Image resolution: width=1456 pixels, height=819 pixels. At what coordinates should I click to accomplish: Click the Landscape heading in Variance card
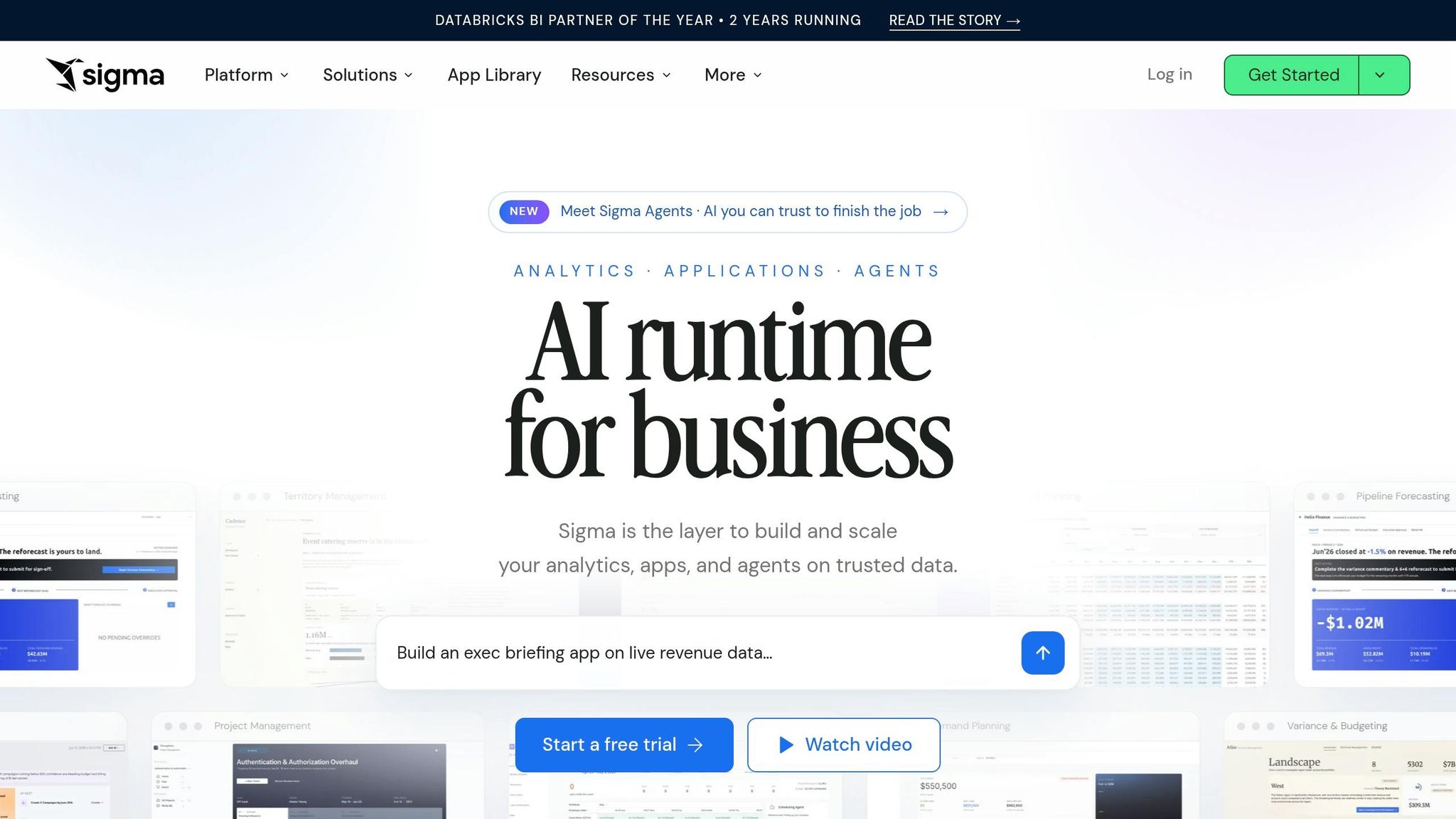(x=1294, y=762)
